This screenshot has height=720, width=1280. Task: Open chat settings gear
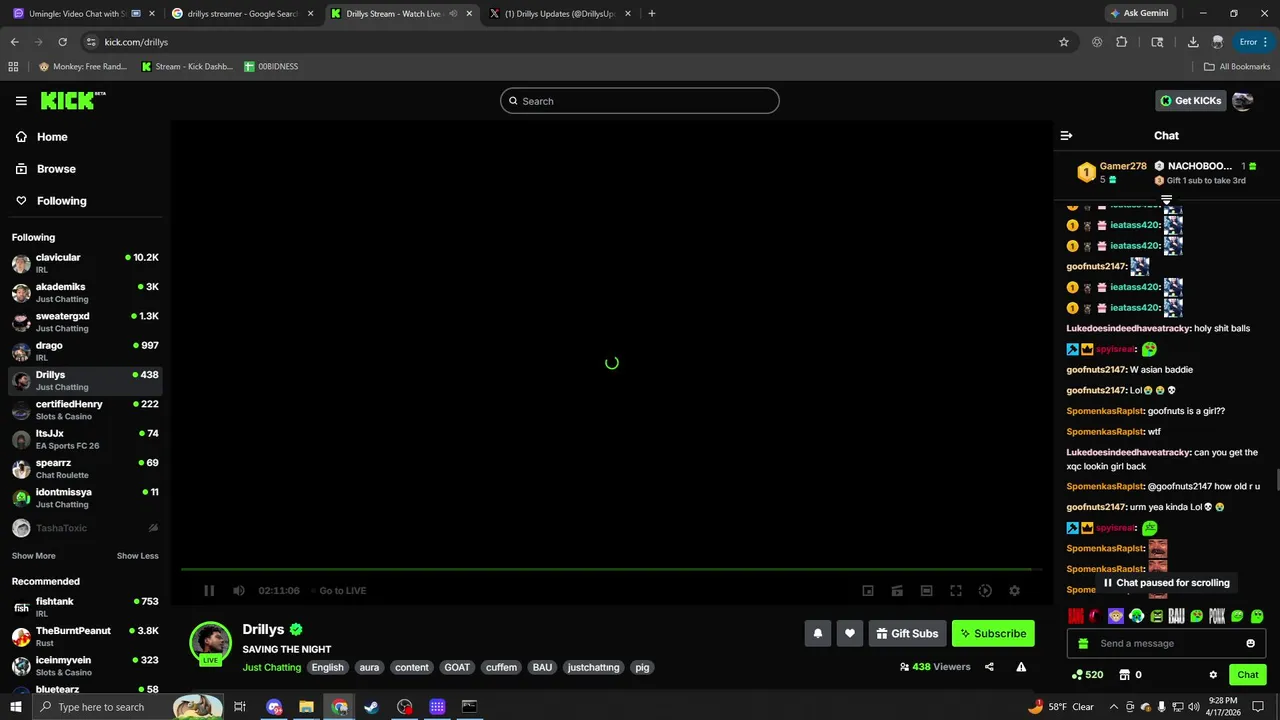(1213, 675)
